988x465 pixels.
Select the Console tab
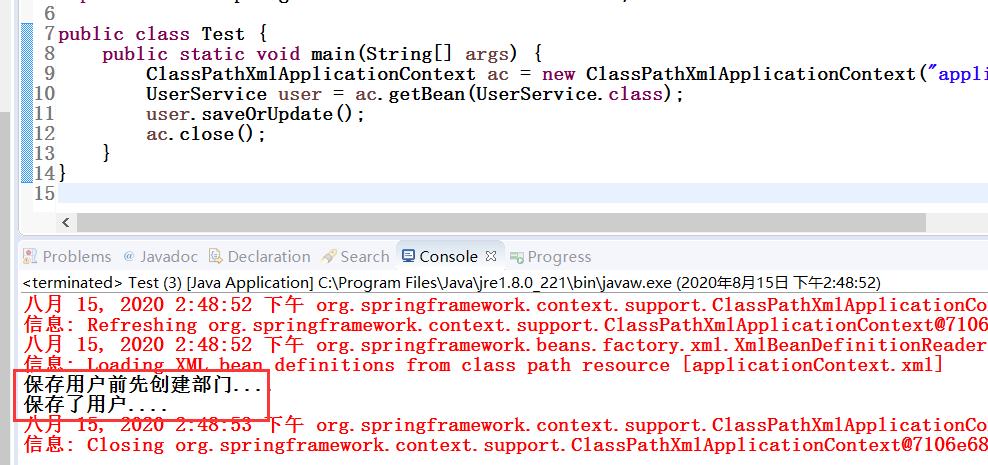tap(449, 256)
